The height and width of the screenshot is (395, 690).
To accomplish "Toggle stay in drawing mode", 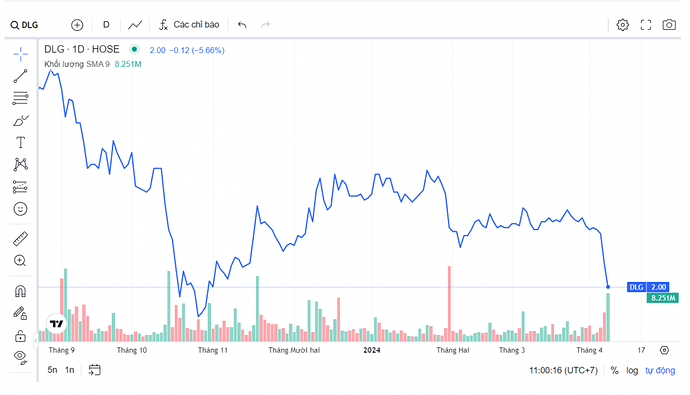I will click(20, 313).
